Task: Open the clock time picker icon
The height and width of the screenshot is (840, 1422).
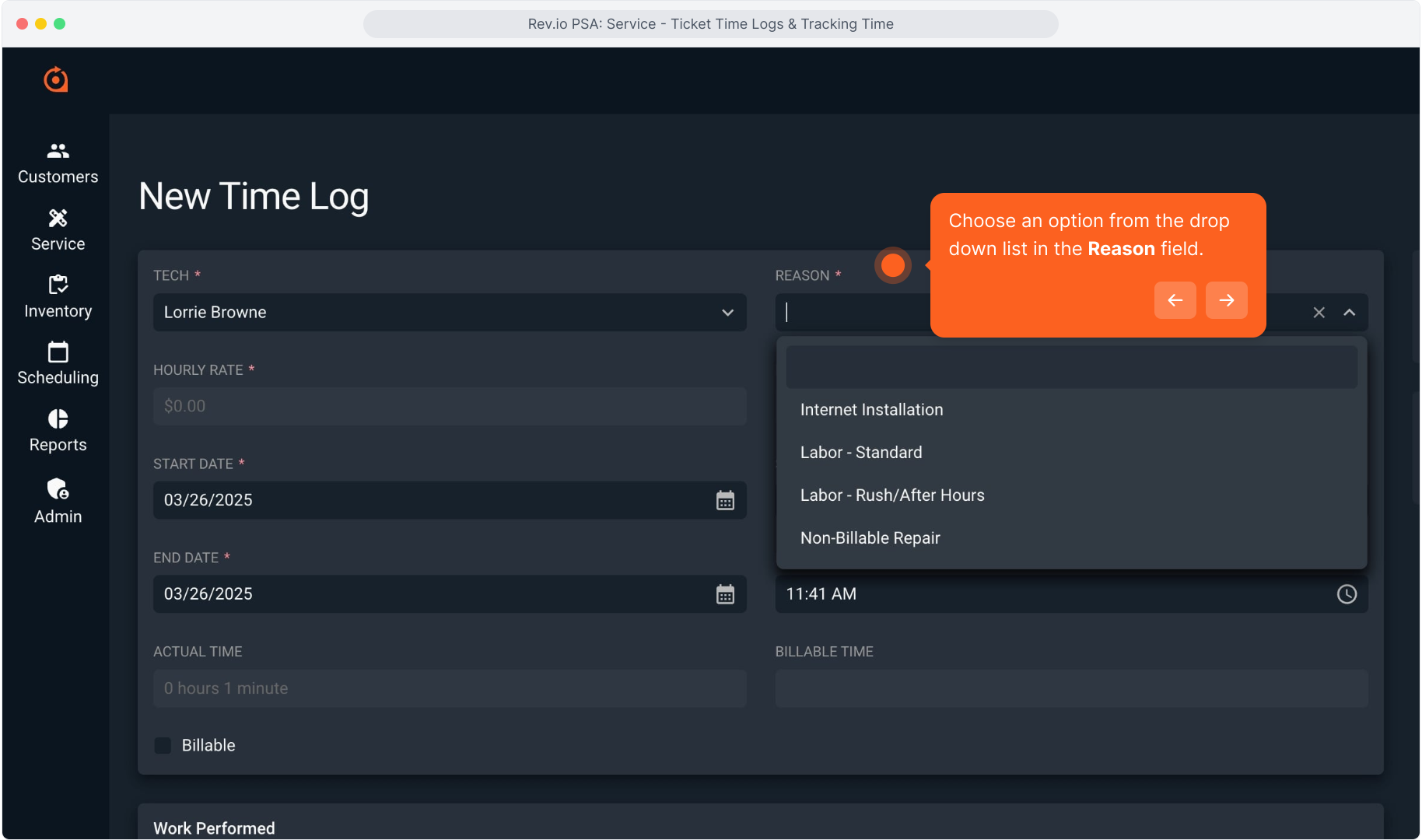Action: click(x=1347, y=594)
